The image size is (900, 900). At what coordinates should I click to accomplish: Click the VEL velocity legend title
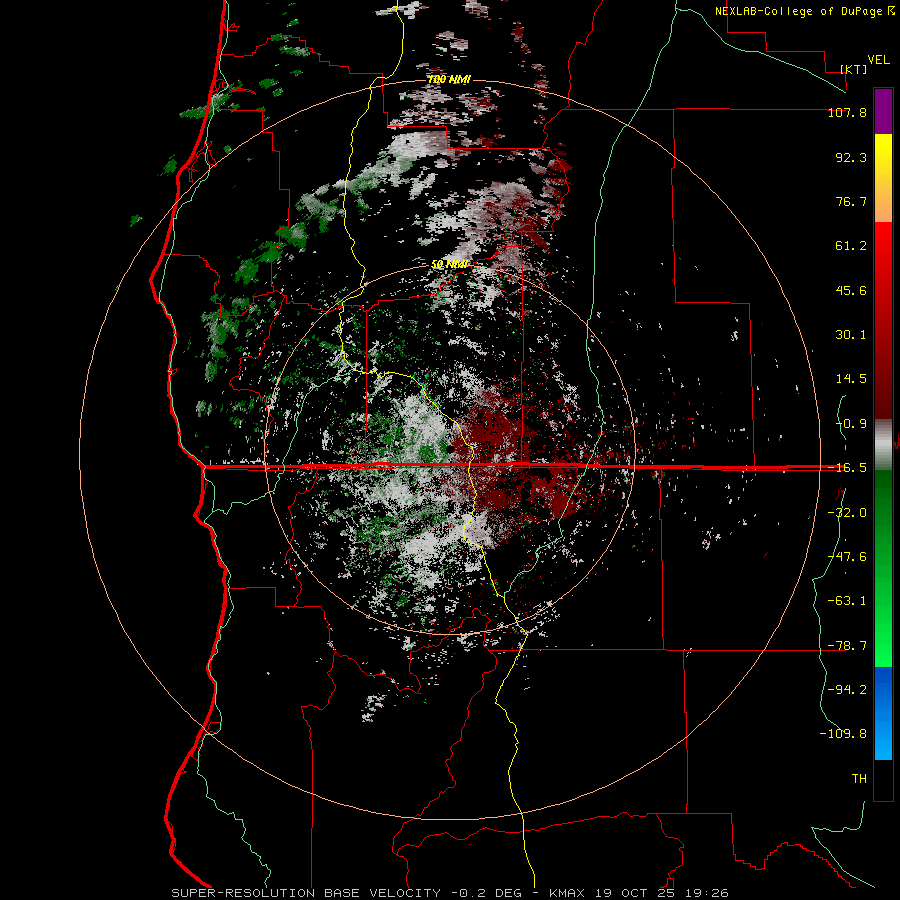tap(878, 60)
